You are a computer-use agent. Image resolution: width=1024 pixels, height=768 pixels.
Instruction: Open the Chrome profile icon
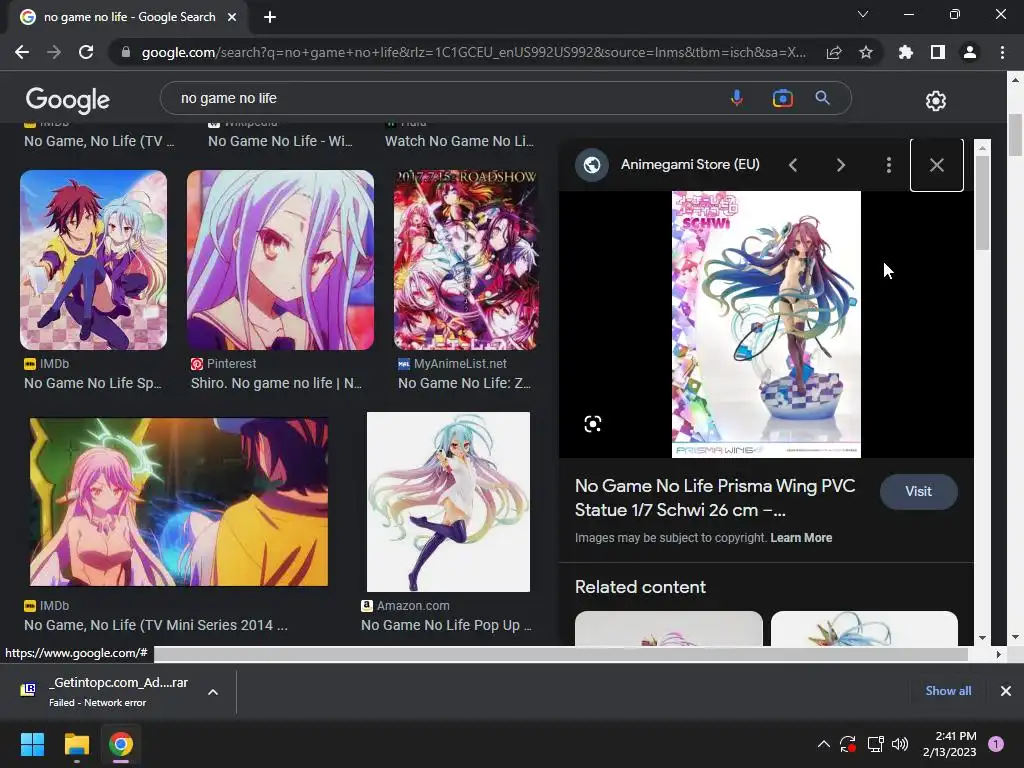point(969,52)
